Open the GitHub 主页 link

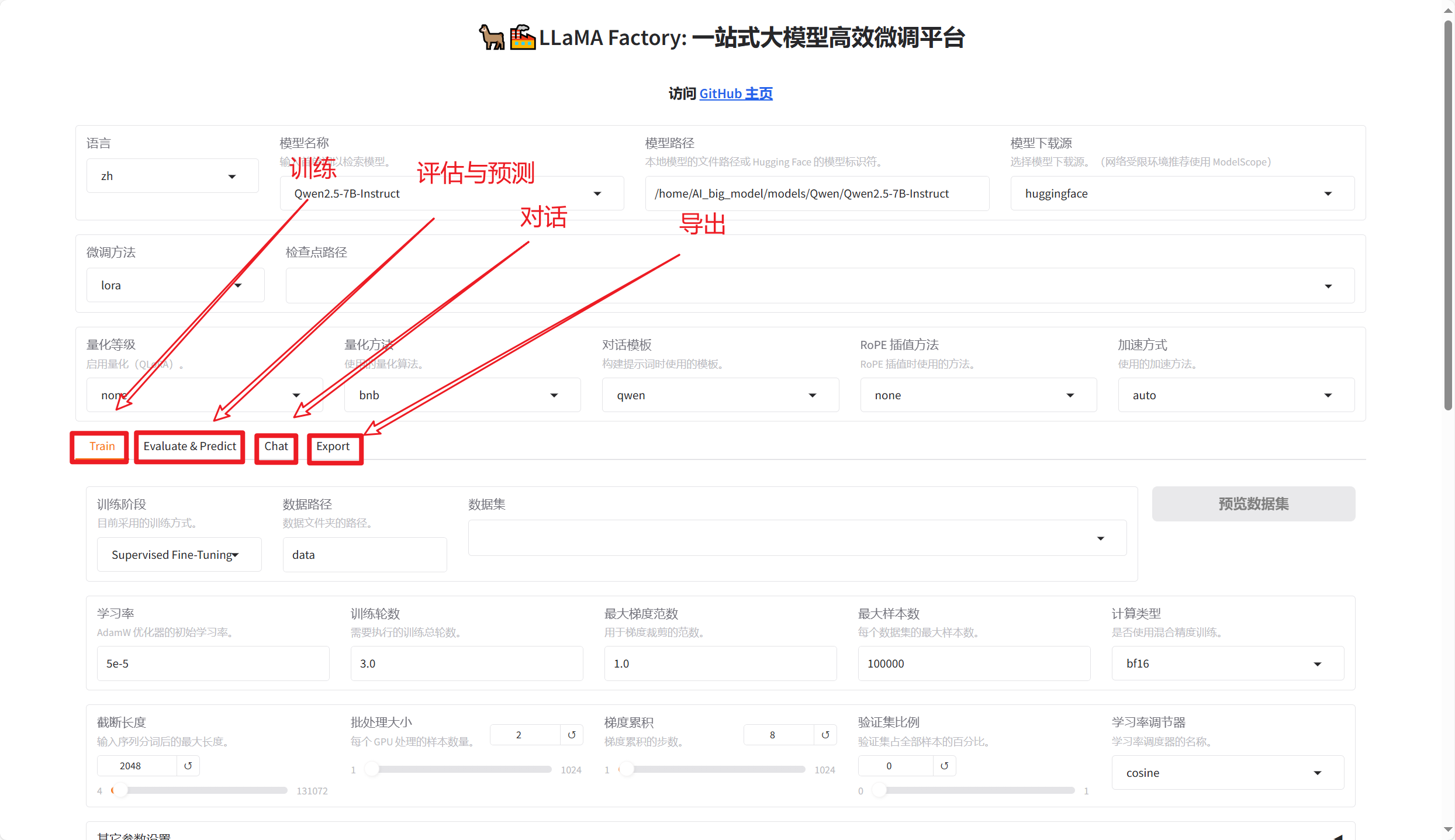(x=736, y=94)
